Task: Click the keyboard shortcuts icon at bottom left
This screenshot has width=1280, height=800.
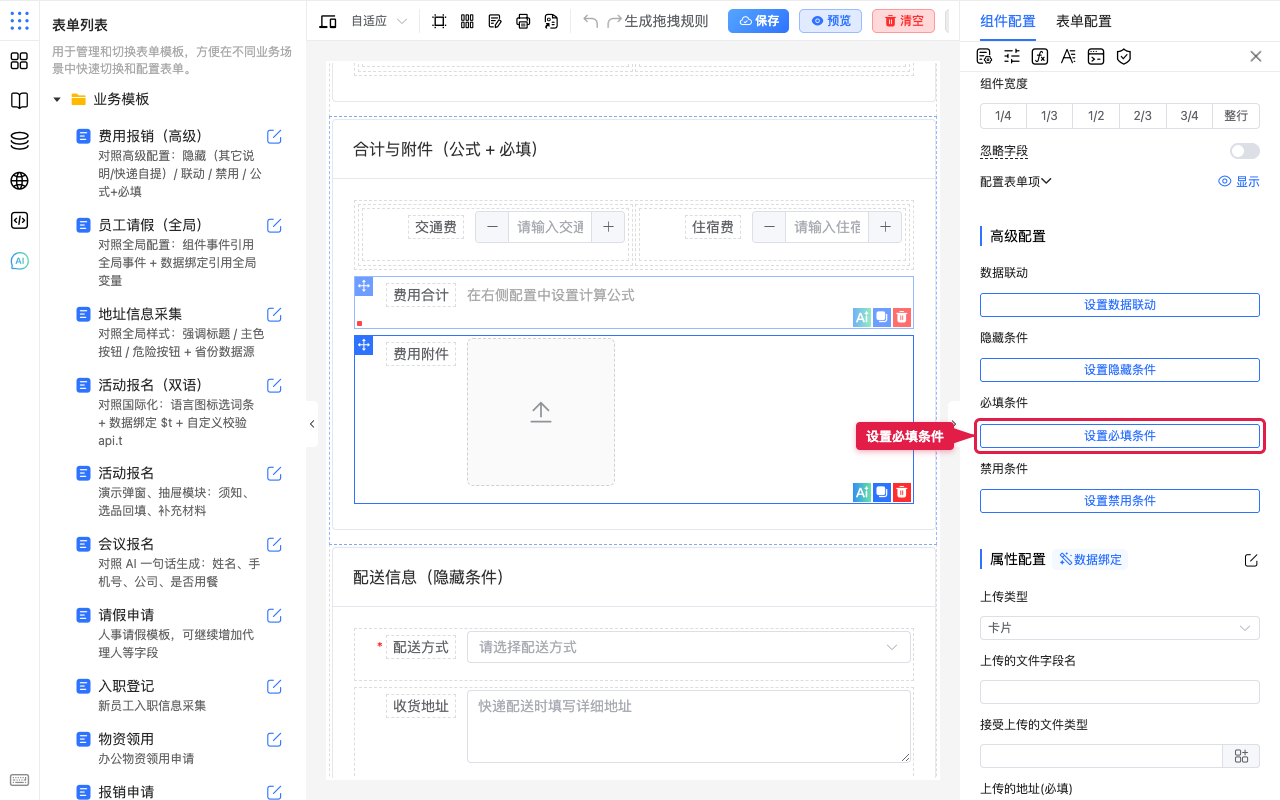Action: click(19, 780)
